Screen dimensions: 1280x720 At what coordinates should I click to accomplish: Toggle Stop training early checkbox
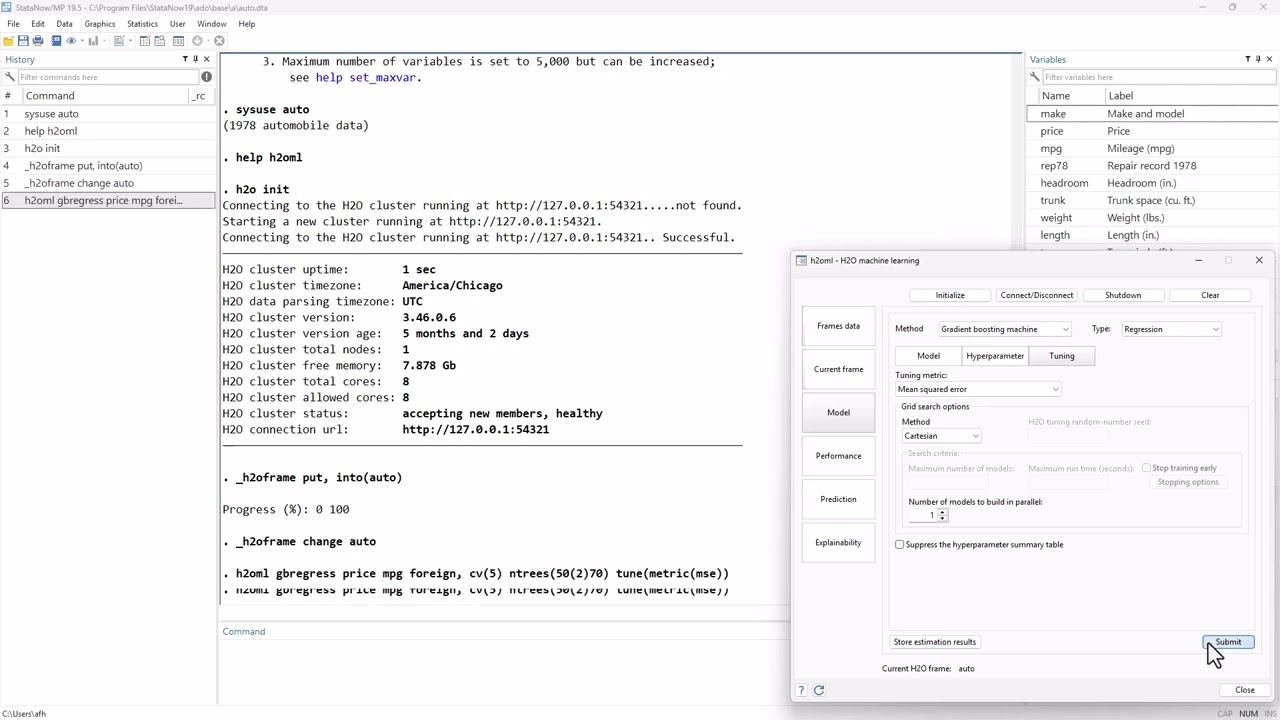pos(1146,468)
